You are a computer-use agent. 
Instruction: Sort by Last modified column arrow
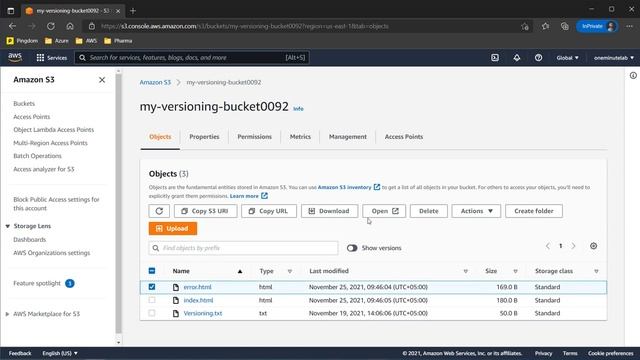pyautogui.click(x=466, y=271)
